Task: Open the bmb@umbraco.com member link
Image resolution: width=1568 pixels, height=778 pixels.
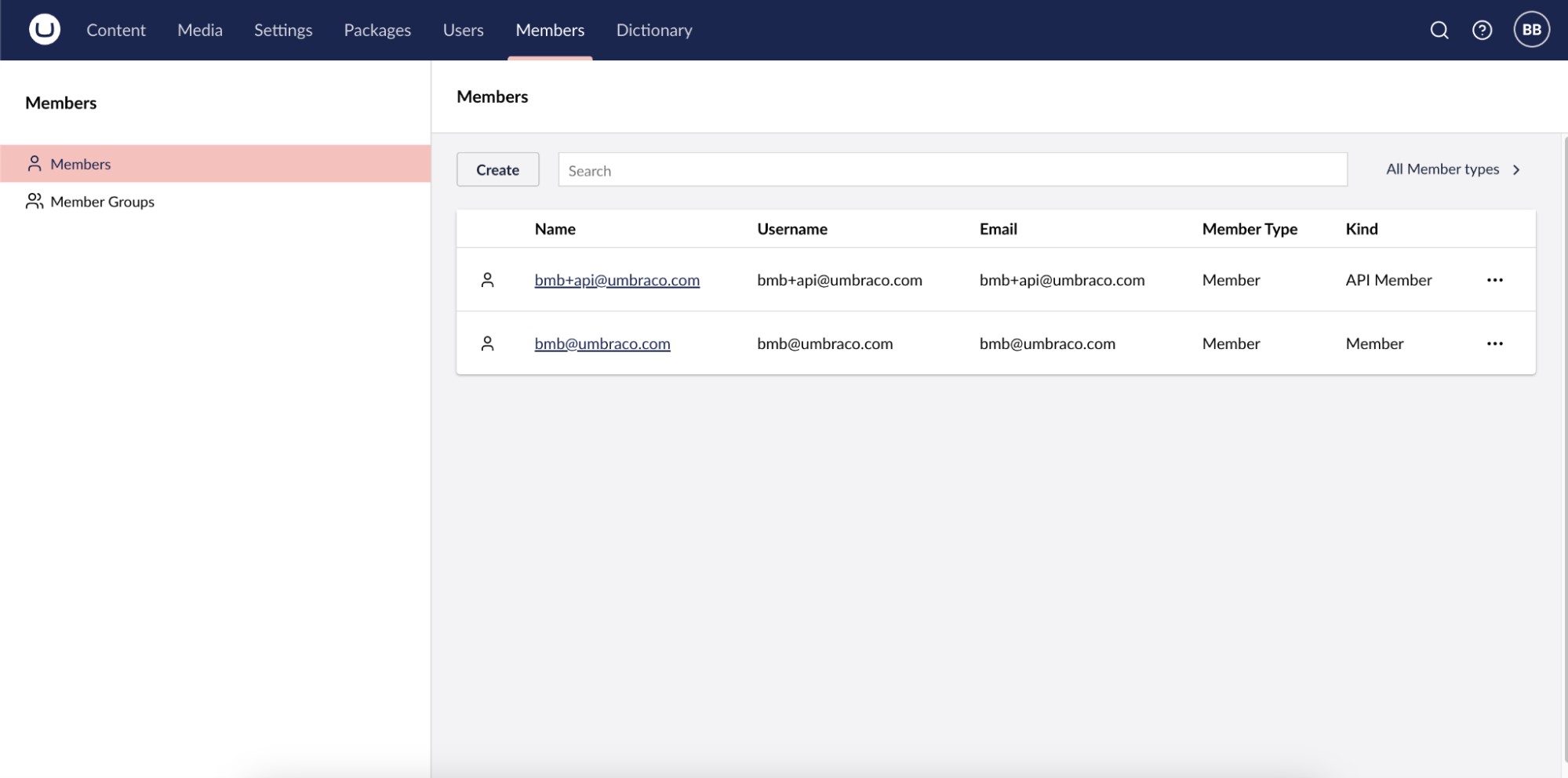Action: click(602, 343)
